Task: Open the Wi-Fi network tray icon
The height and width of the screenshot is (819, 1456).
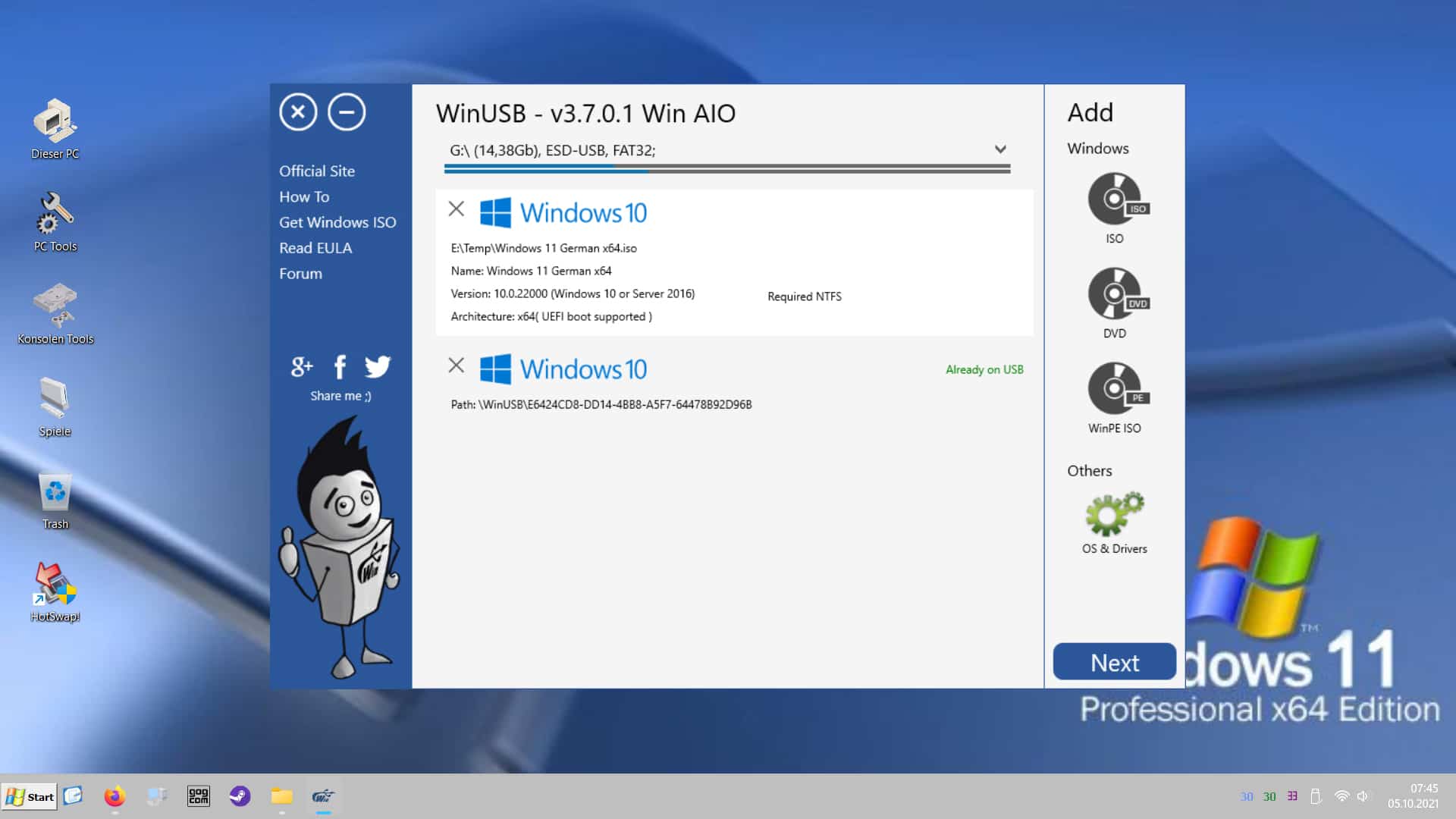Action: [x=1341, y=796]
